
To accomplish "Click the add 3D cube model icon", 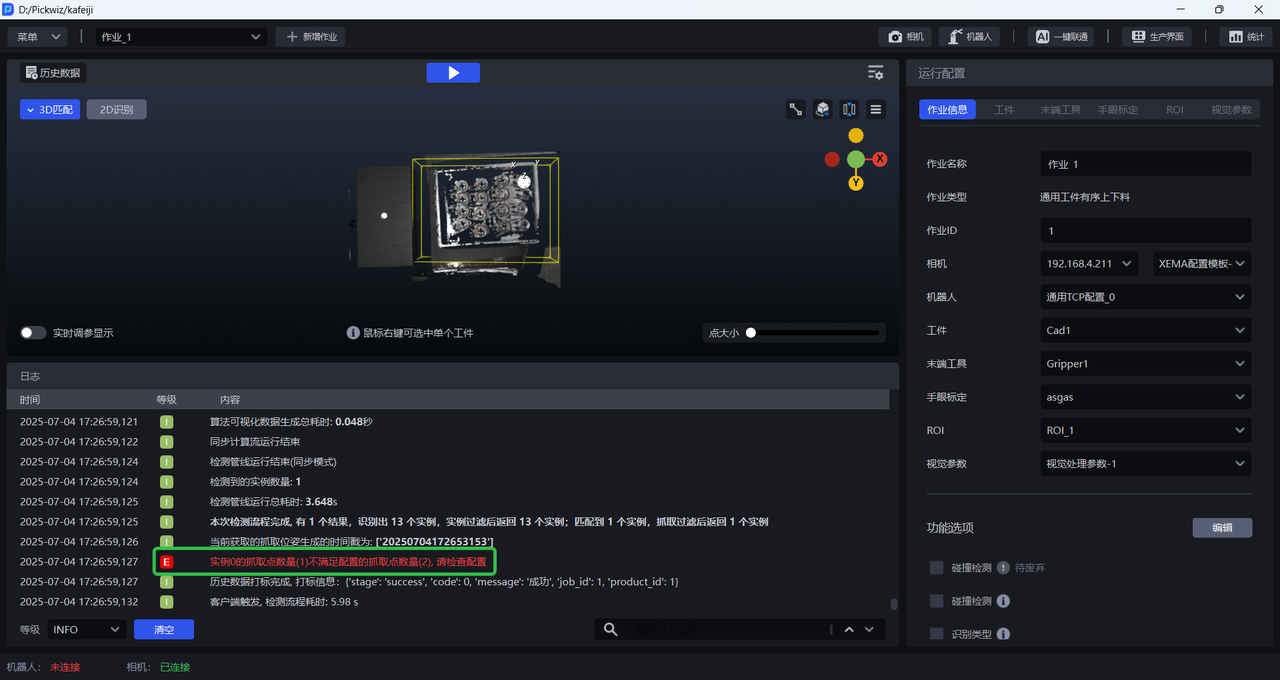I will pos(822,110).
